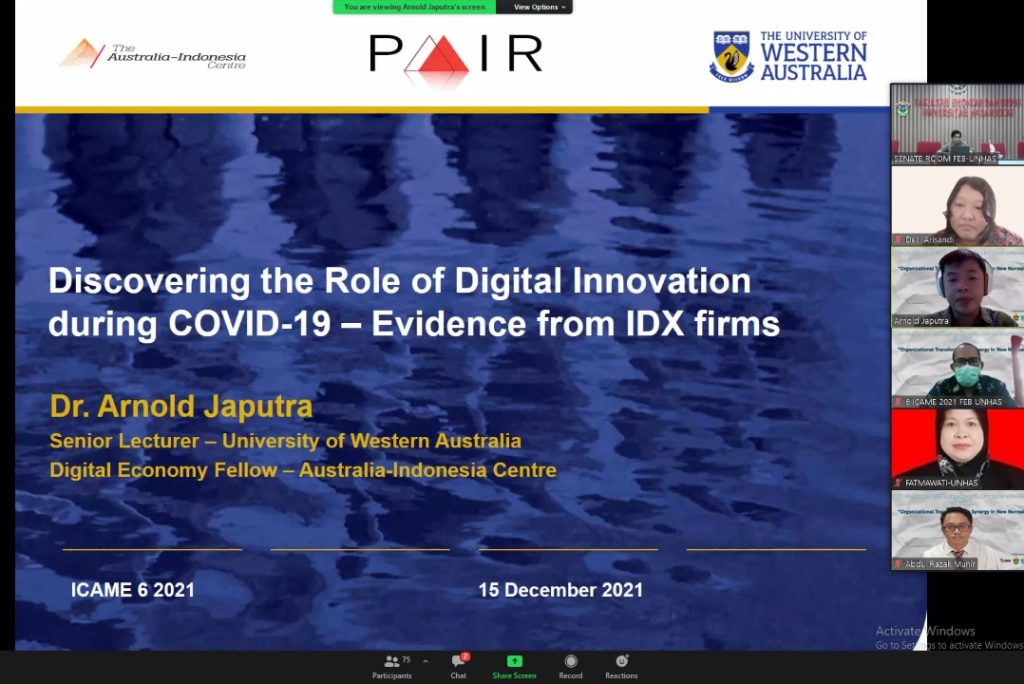Open the Reactions menu
This screenshot has width=1024, height=684.
pos(621,666)
